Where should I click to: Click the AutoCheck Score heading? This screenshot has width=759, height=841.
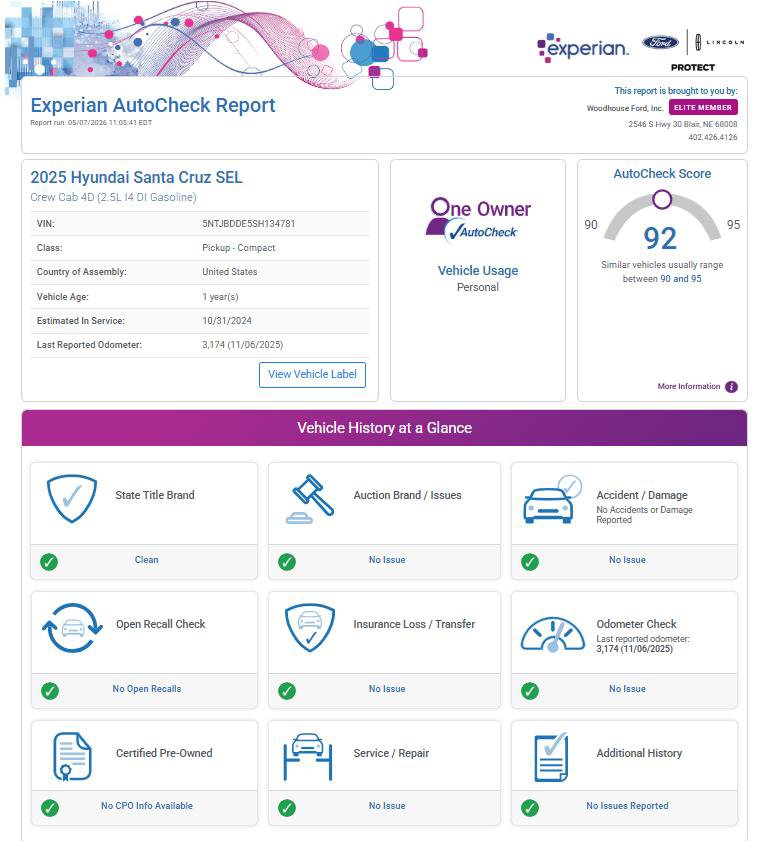(x=662, y=174)
